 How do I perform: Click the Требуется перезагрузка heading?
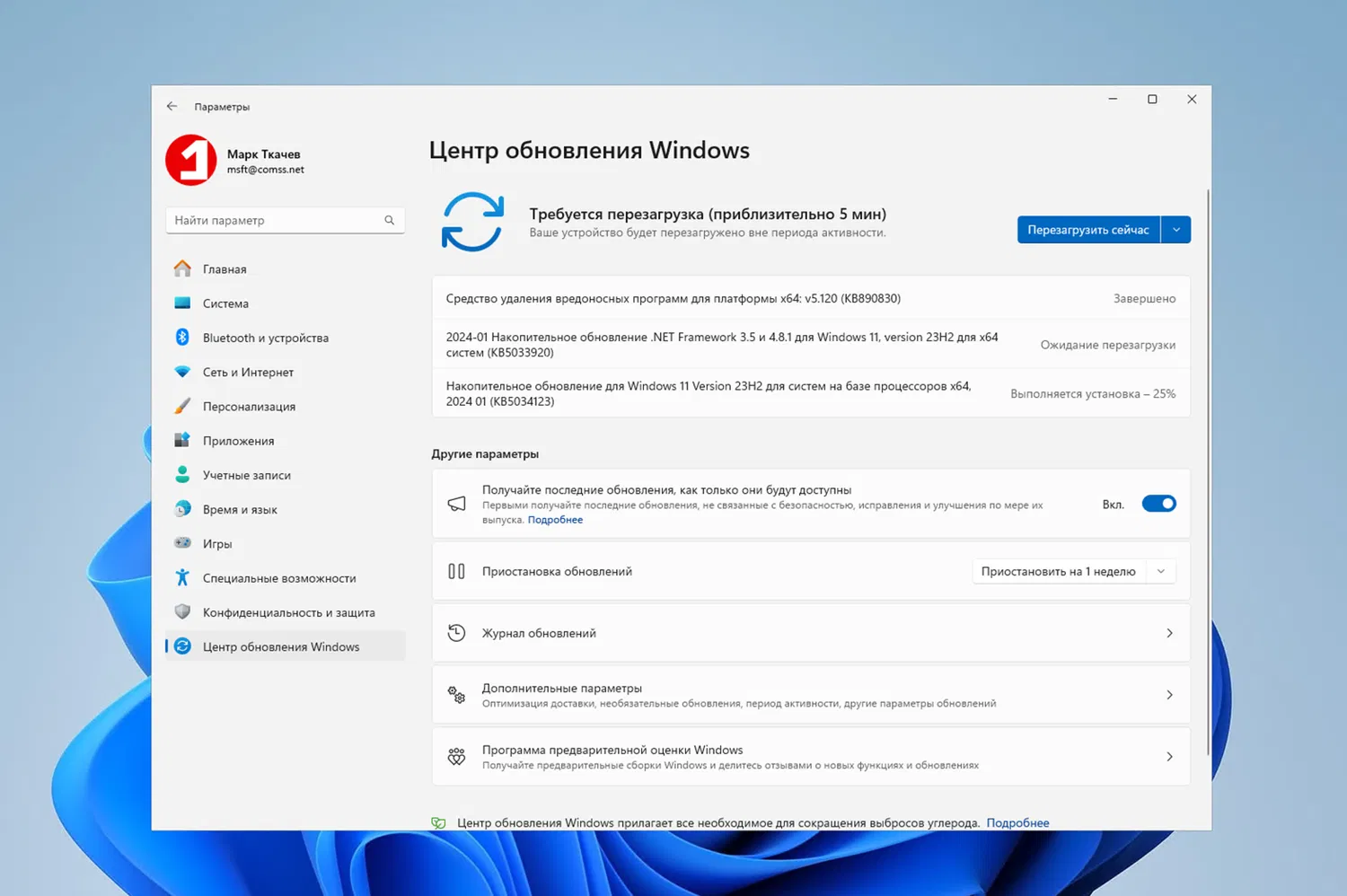point(708,214)
